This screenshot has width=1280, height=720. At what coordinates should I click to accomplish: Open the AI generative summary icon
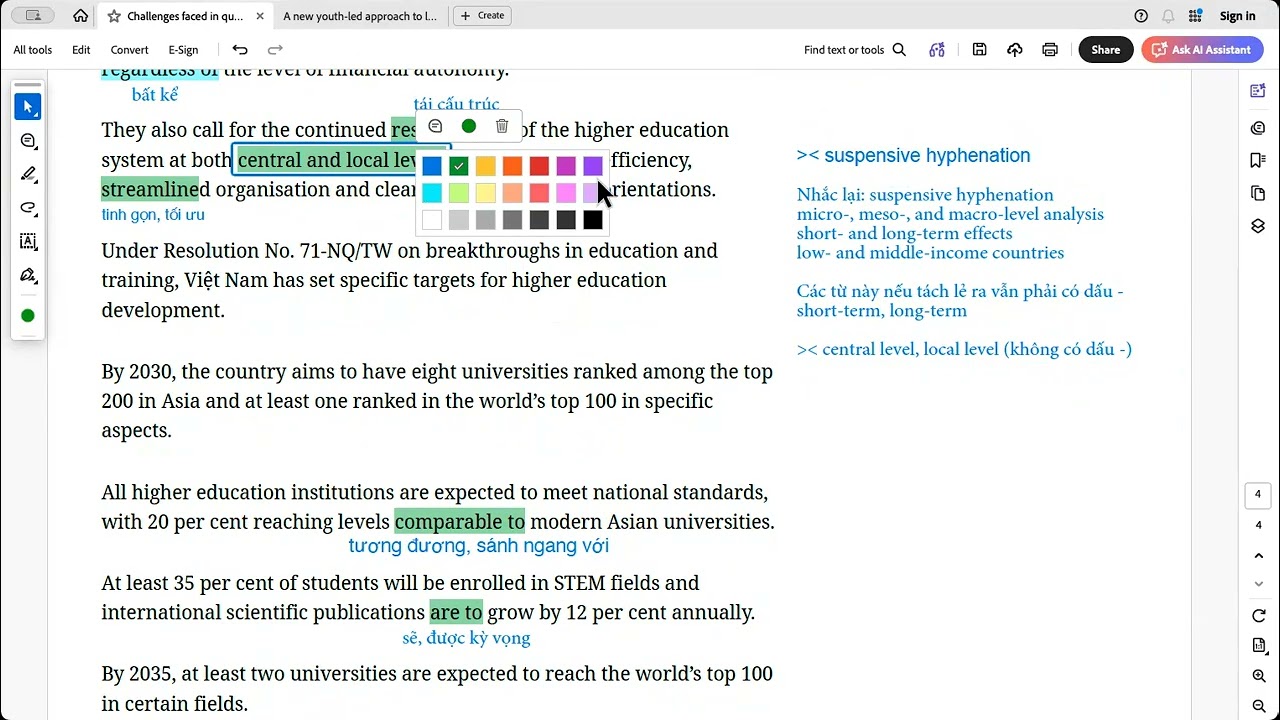[x=937, y=50]
